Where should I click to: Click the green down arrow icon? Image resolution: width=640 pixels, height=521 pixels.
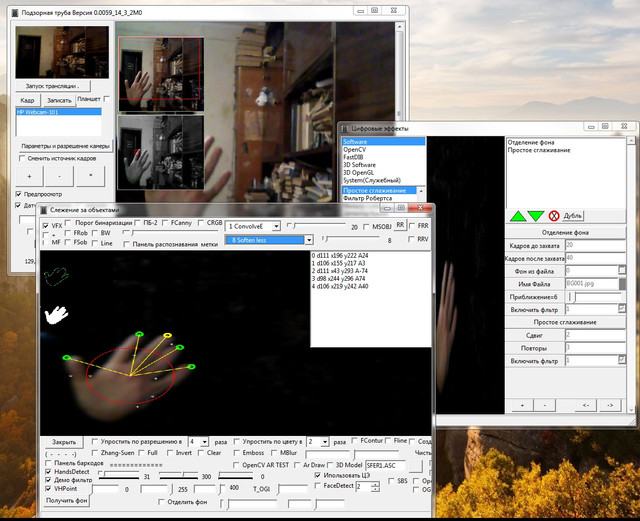click(x=536, y=215)
